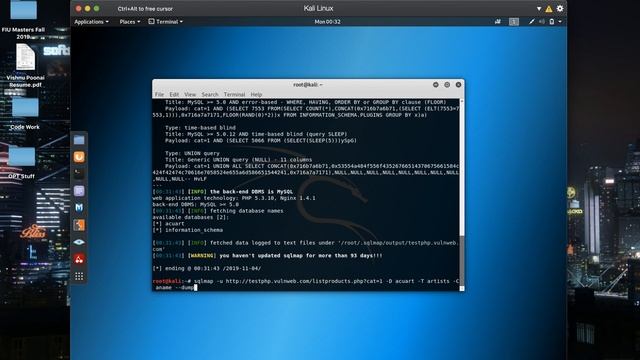Select the OPT Stuff folder
The width and height of the screenshot is (640, 360).
click(22, 162)
